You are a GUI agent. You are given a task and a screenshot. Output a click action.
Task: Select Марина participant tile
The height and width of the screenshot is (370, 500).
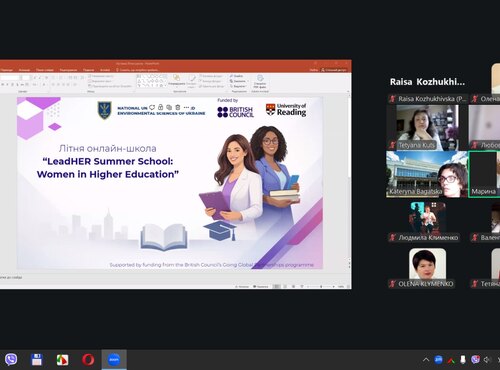[x=484, y=174]
